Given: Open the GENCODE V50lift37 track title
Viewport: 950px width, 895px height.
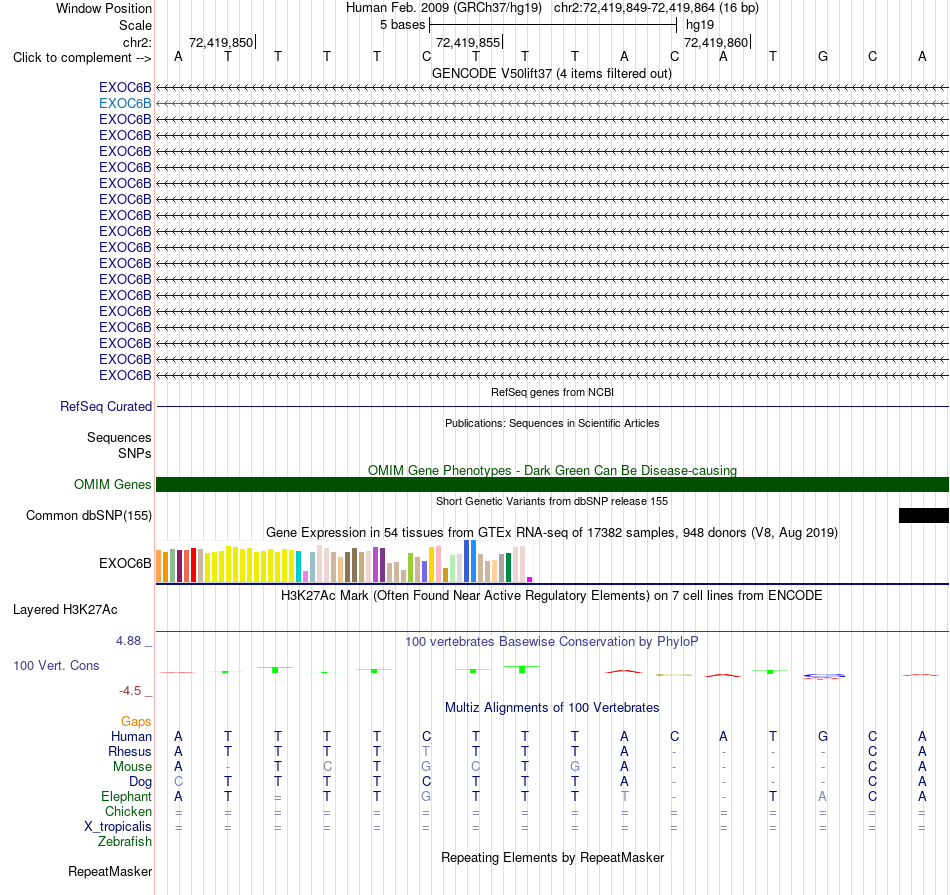Looking at the screenshot, I should (552, 73).
